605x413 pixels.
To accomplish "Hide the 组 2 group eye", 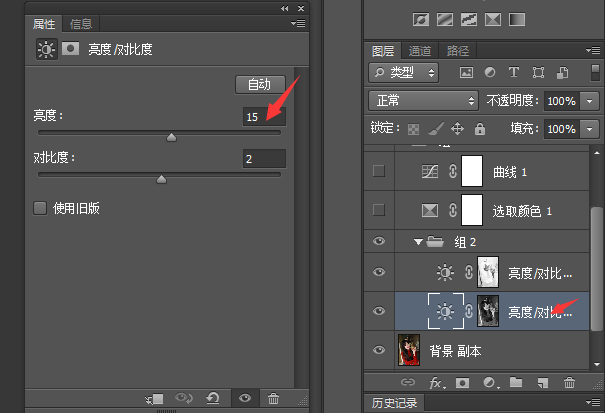I will pyautogui.click(x=379, y=241).
